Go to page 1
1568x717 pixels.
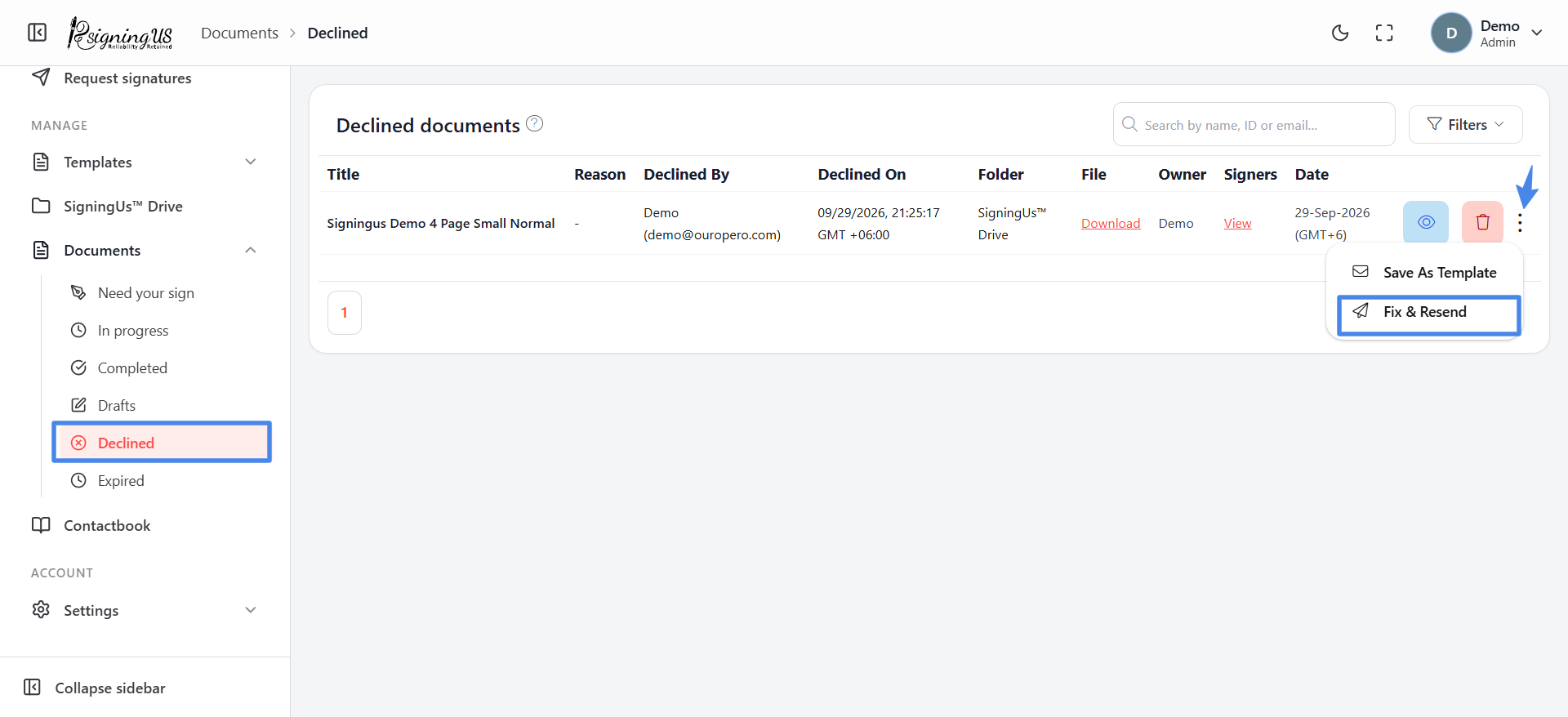(x=345, y=313)
